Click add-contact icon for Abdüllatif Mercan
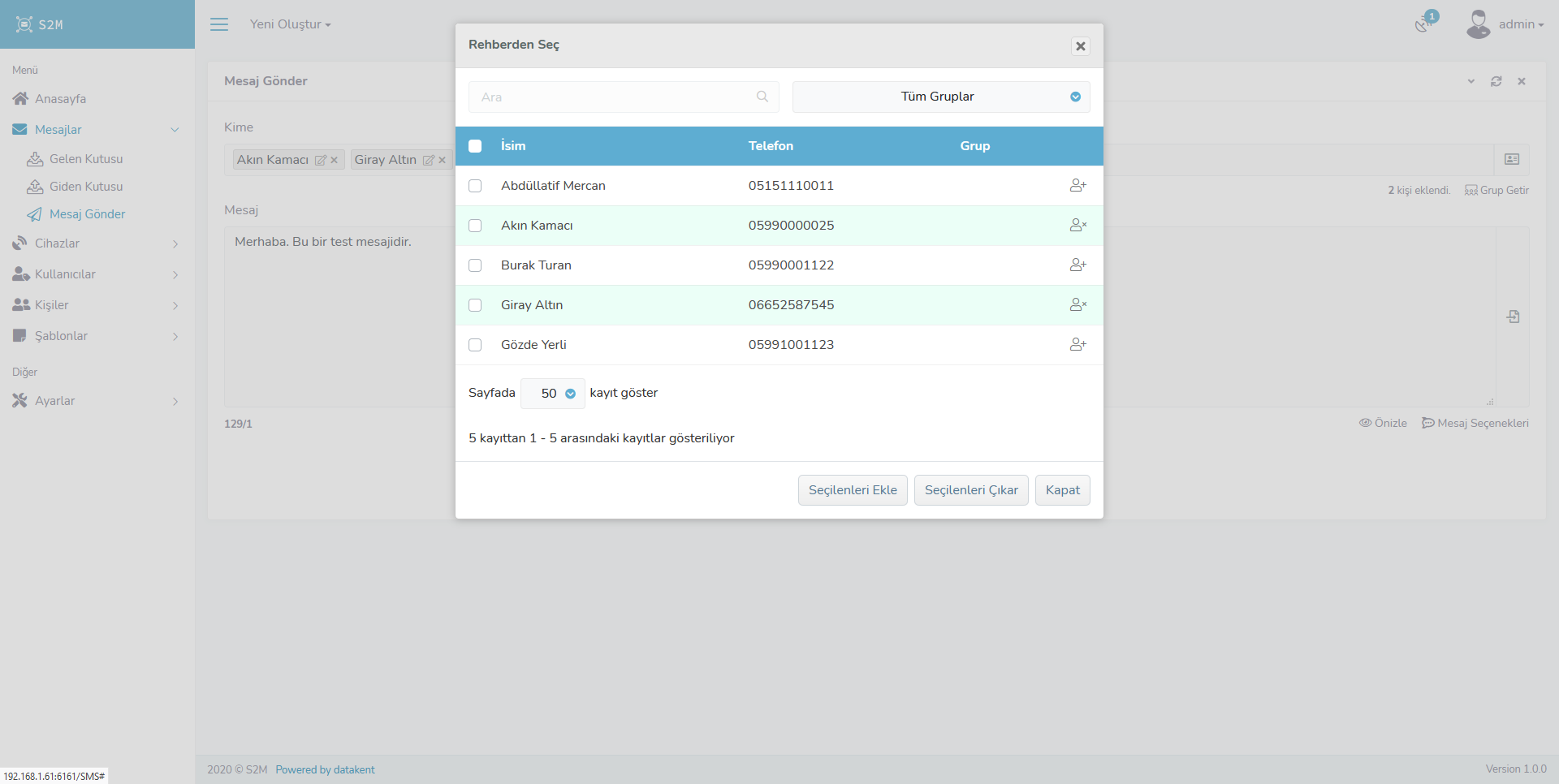Viewport: 1559px width, 784px height. click(x=1077, y=186)
